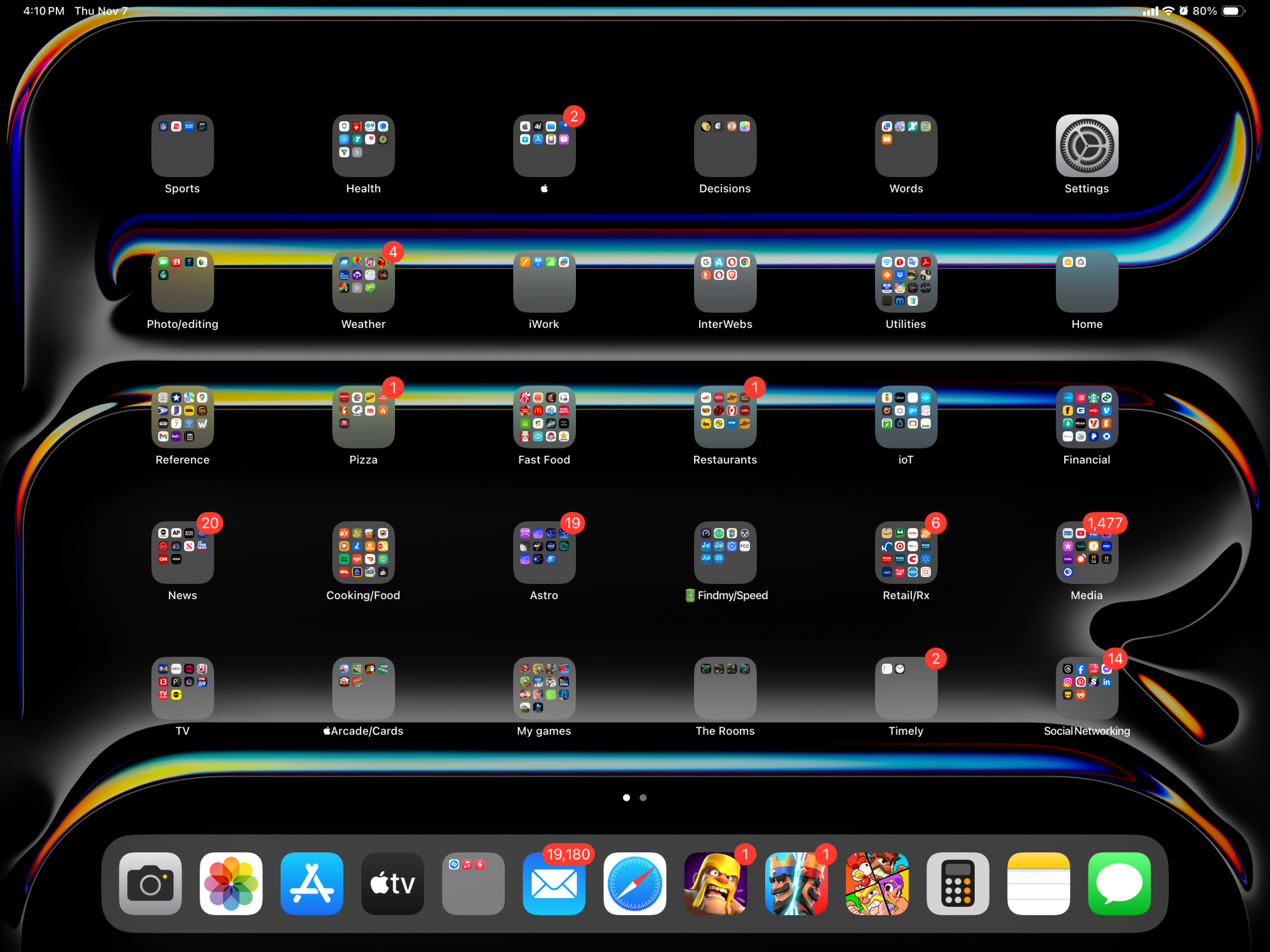
Task: Open the Clash Royale game icon
Action: [x=796, y=883]
